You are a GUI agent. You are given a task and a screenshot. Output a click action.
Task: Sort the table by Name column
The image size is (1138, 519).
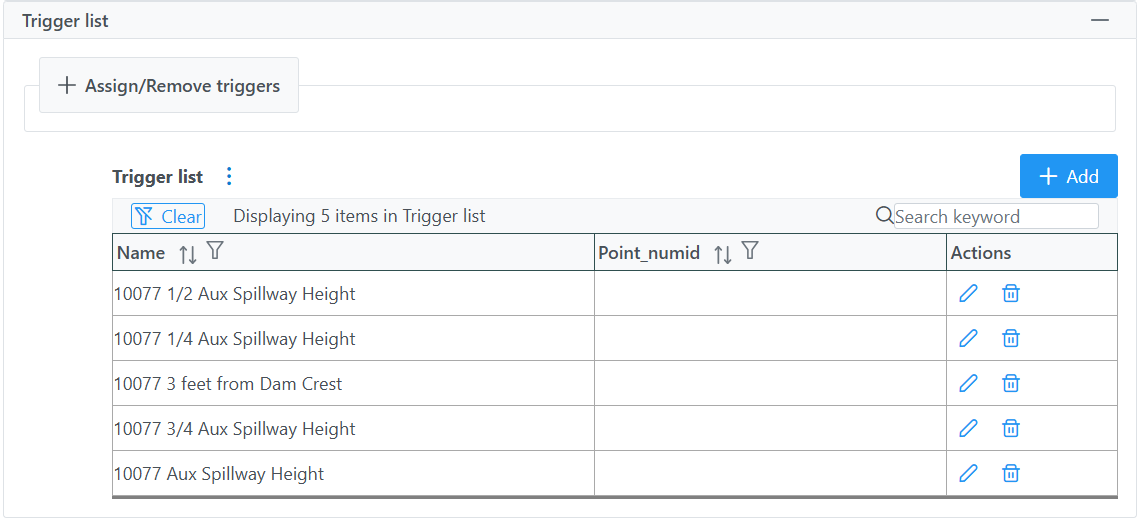(x=188, y=254)
